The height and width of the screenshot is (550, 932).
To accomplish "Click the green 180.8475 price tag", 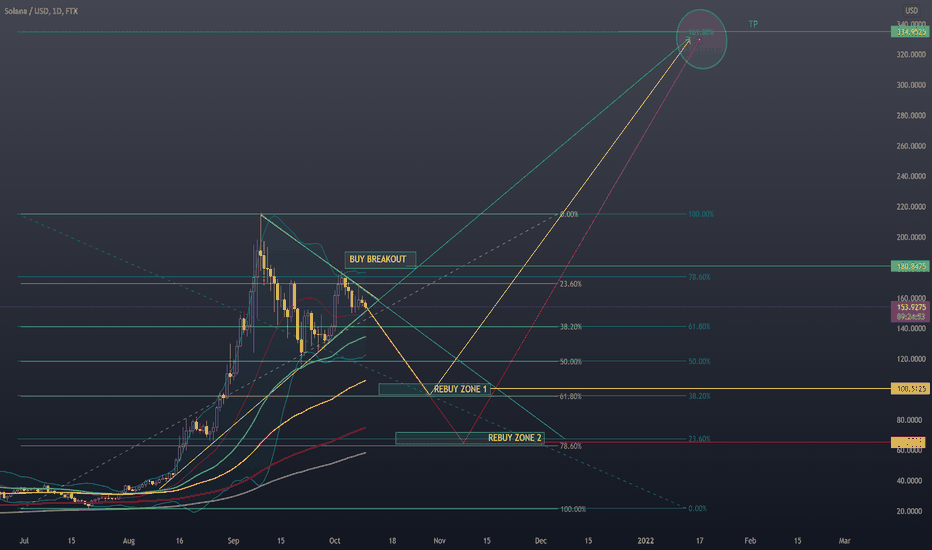I will 911,266.
